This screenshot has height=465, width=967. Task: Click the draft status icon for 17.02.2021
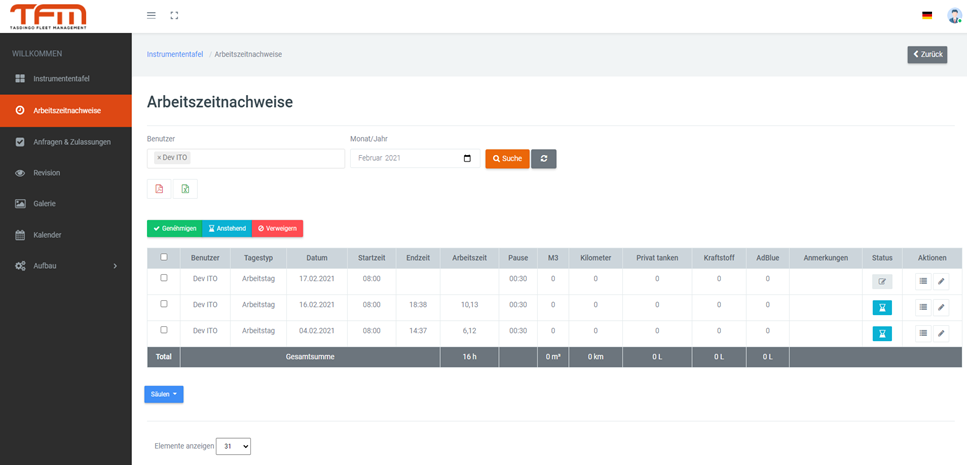click(882, 282)
